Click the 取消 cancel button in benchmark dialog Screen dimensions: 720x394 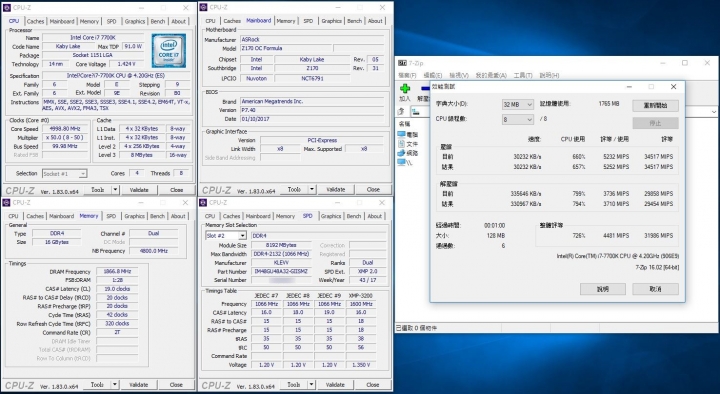pos(655,289)
